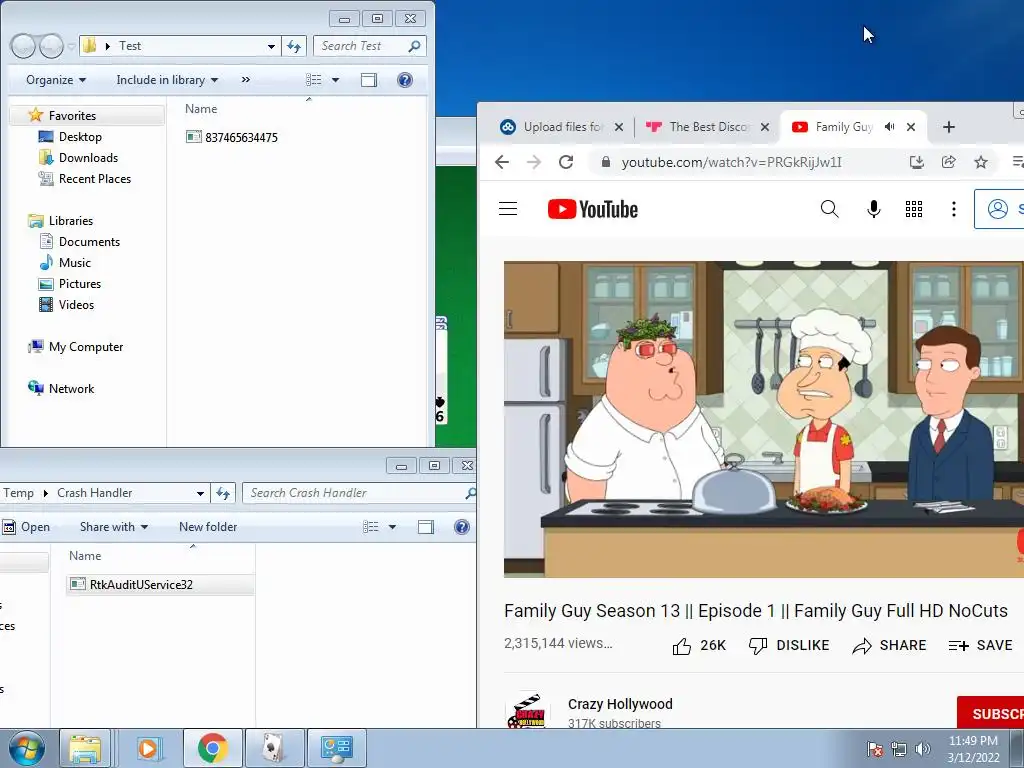
Task: Open the Crazy Hollywood channel link
Action: click(x=620, y=704)
